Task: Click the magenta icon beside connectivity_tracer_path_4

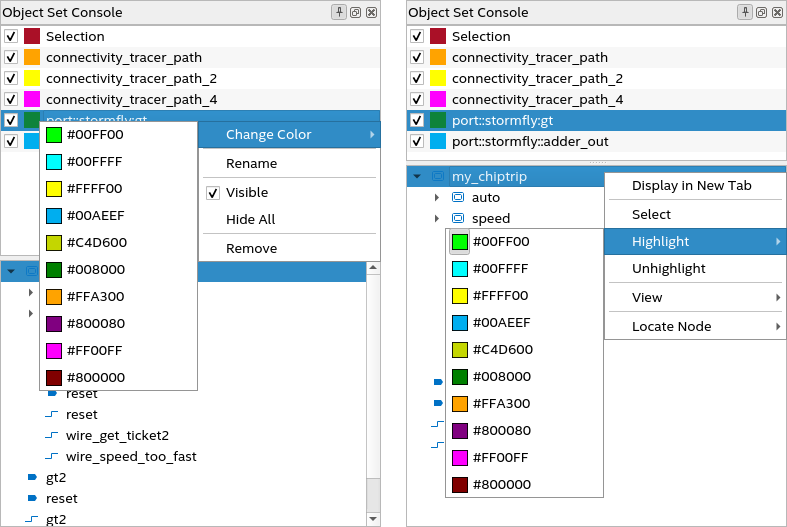Action: (x=438, y=99)
